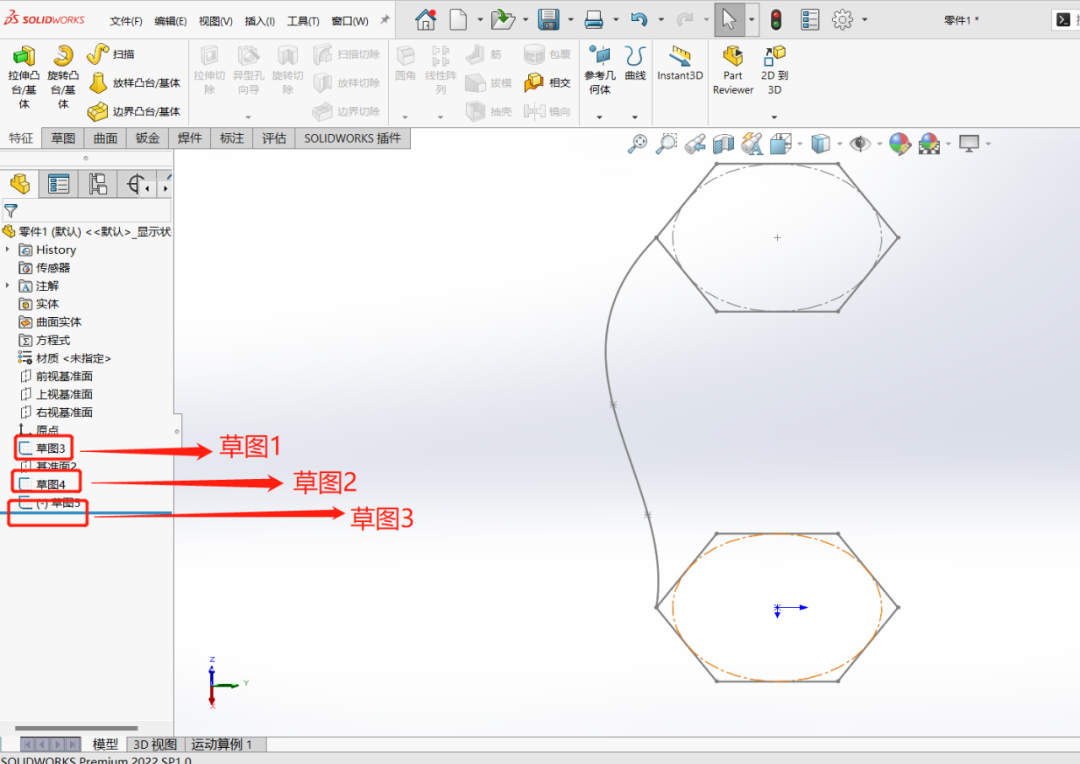
Task: Click the Extruded Boss/Base (拉伸凸台/基体) tool
Action: coord(23,75)
